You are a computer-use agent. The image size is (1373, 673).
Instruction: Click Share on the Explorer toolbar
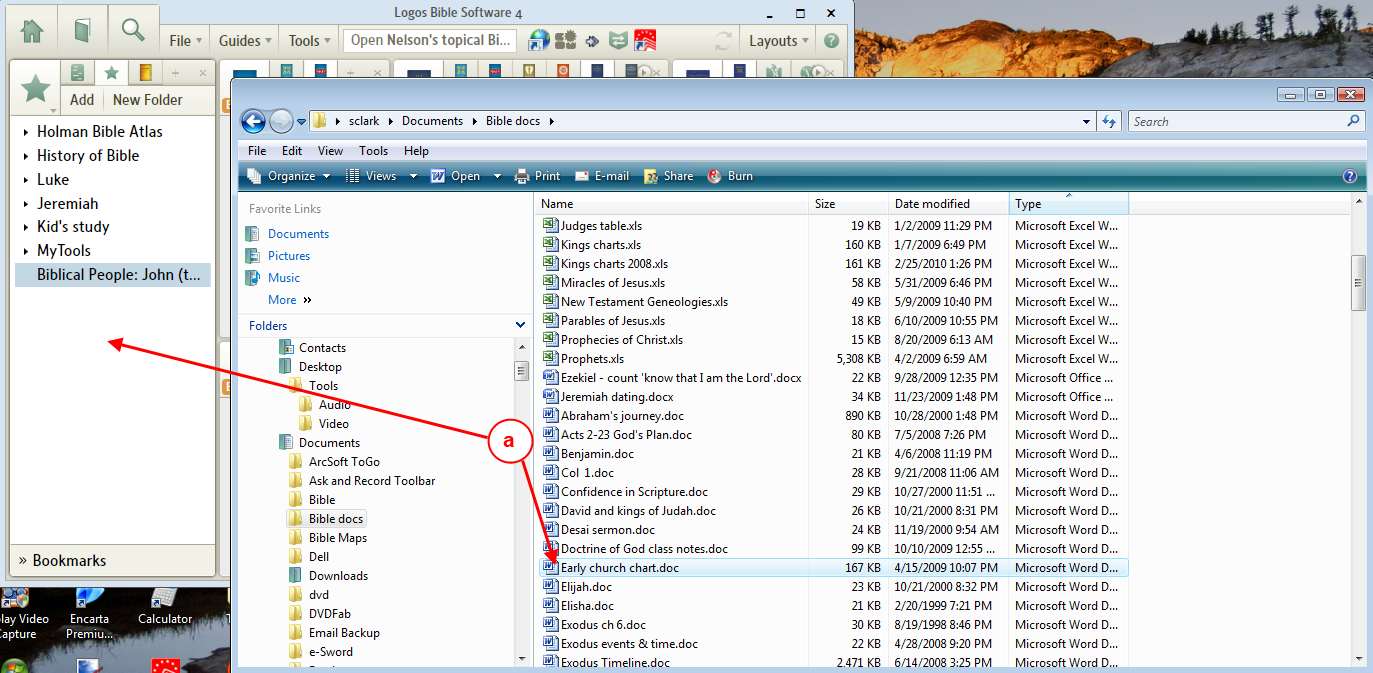point(668,176)
